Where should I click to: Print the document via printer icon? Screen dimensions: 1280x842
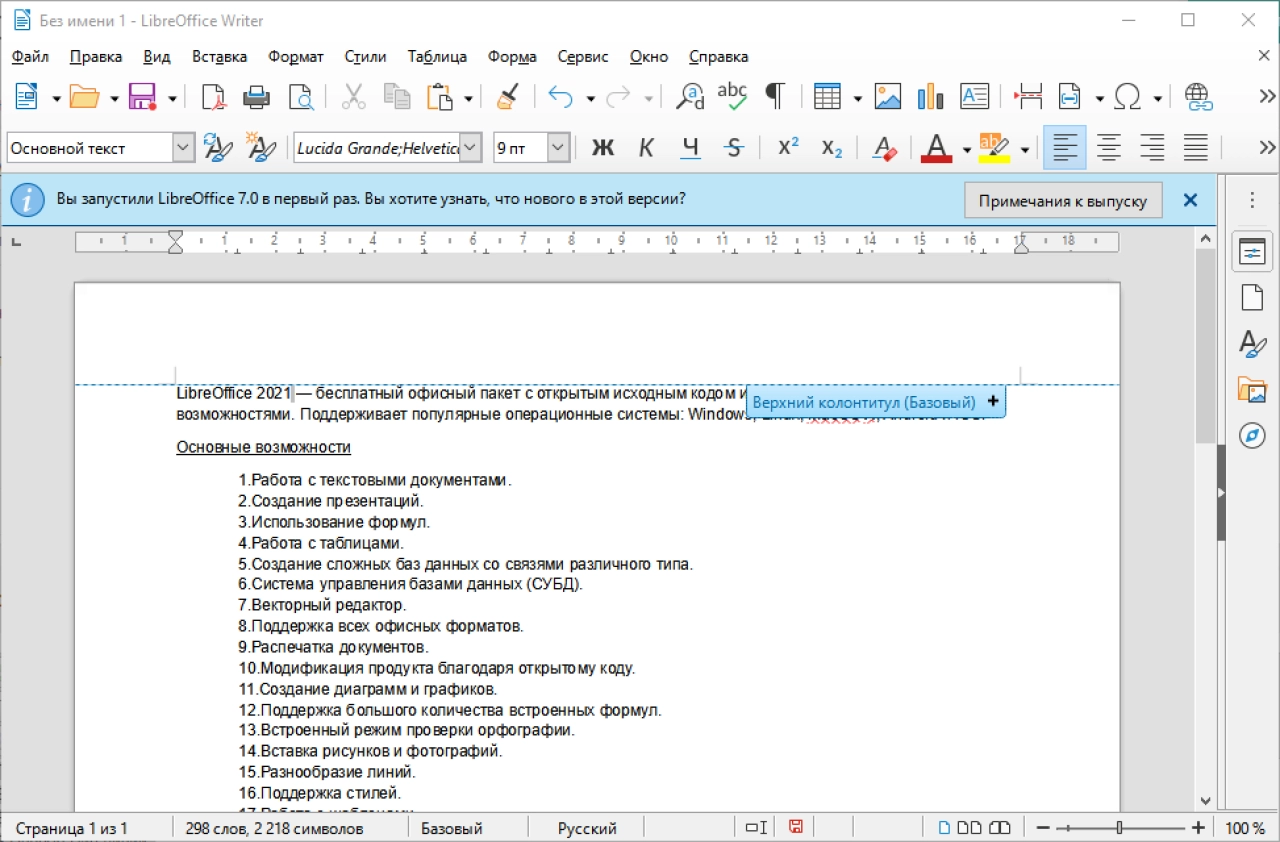257,97
